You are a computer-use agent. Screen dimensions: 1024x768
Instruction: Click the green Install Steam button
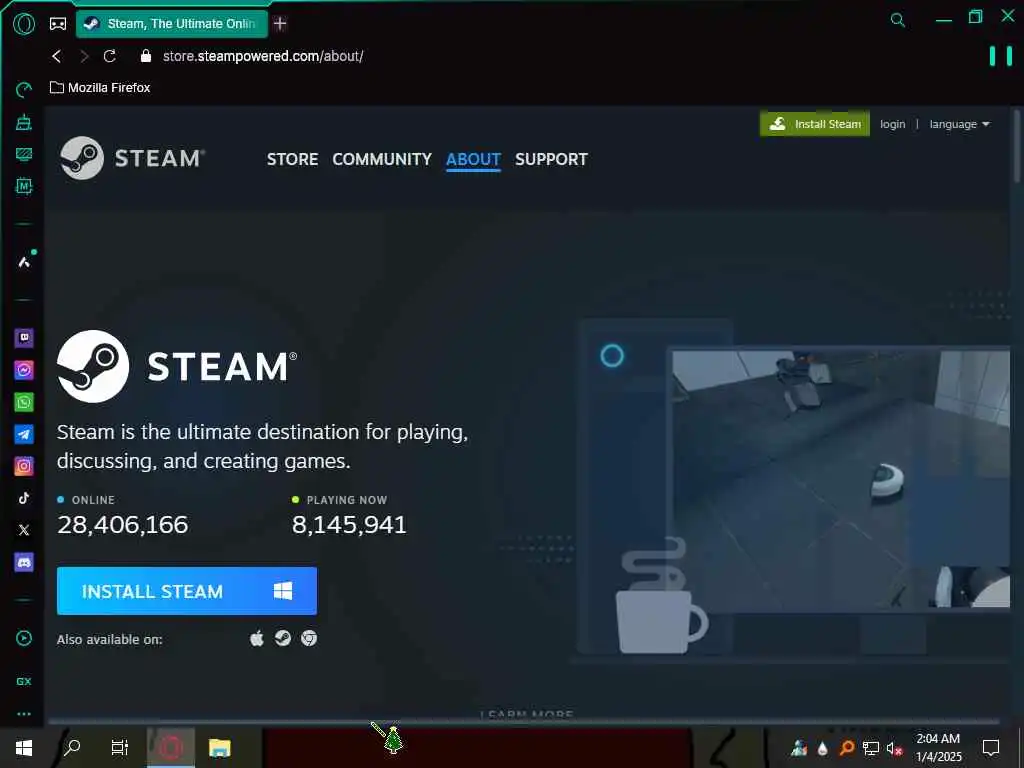[x=814, y=124]
